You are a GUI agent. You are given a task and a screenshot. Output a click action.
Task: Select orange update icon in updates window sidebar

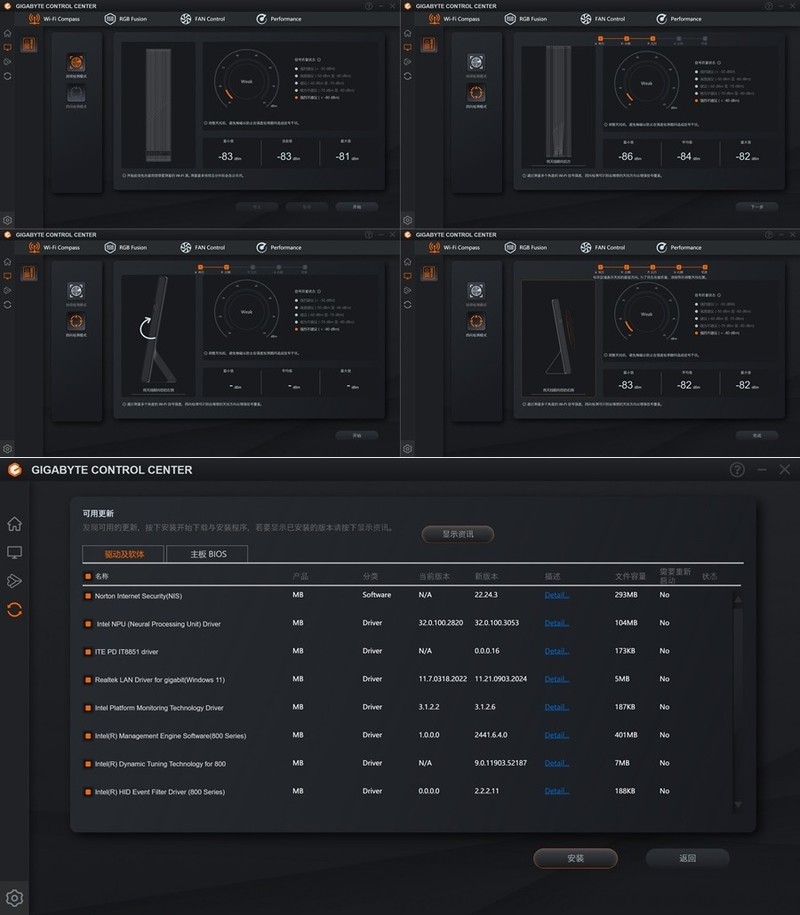point(15,610)
